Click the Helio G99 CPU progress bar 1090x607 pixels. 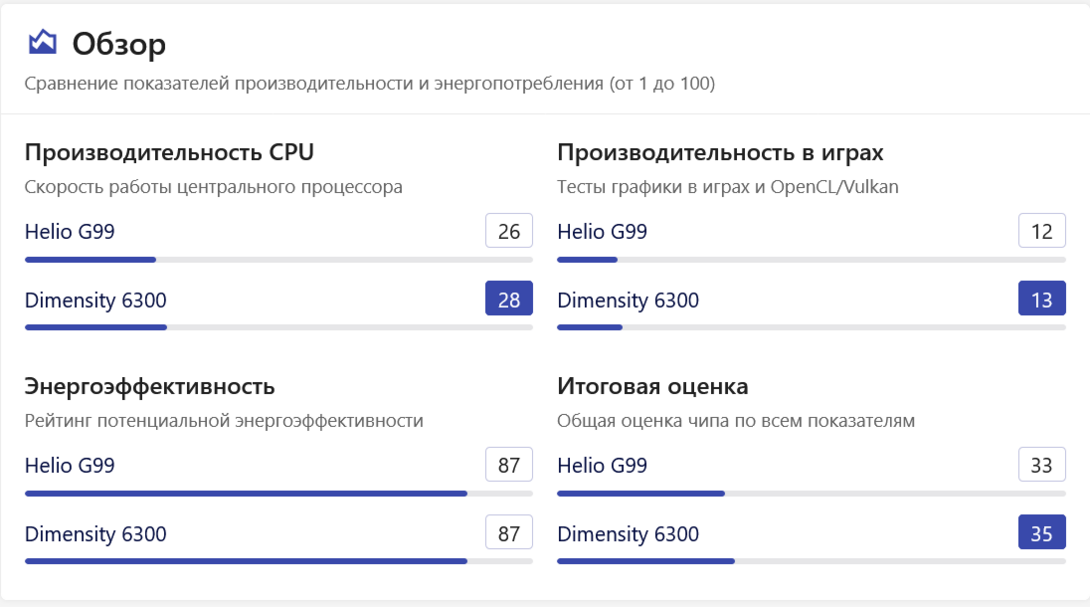click(x=278, y=259)
